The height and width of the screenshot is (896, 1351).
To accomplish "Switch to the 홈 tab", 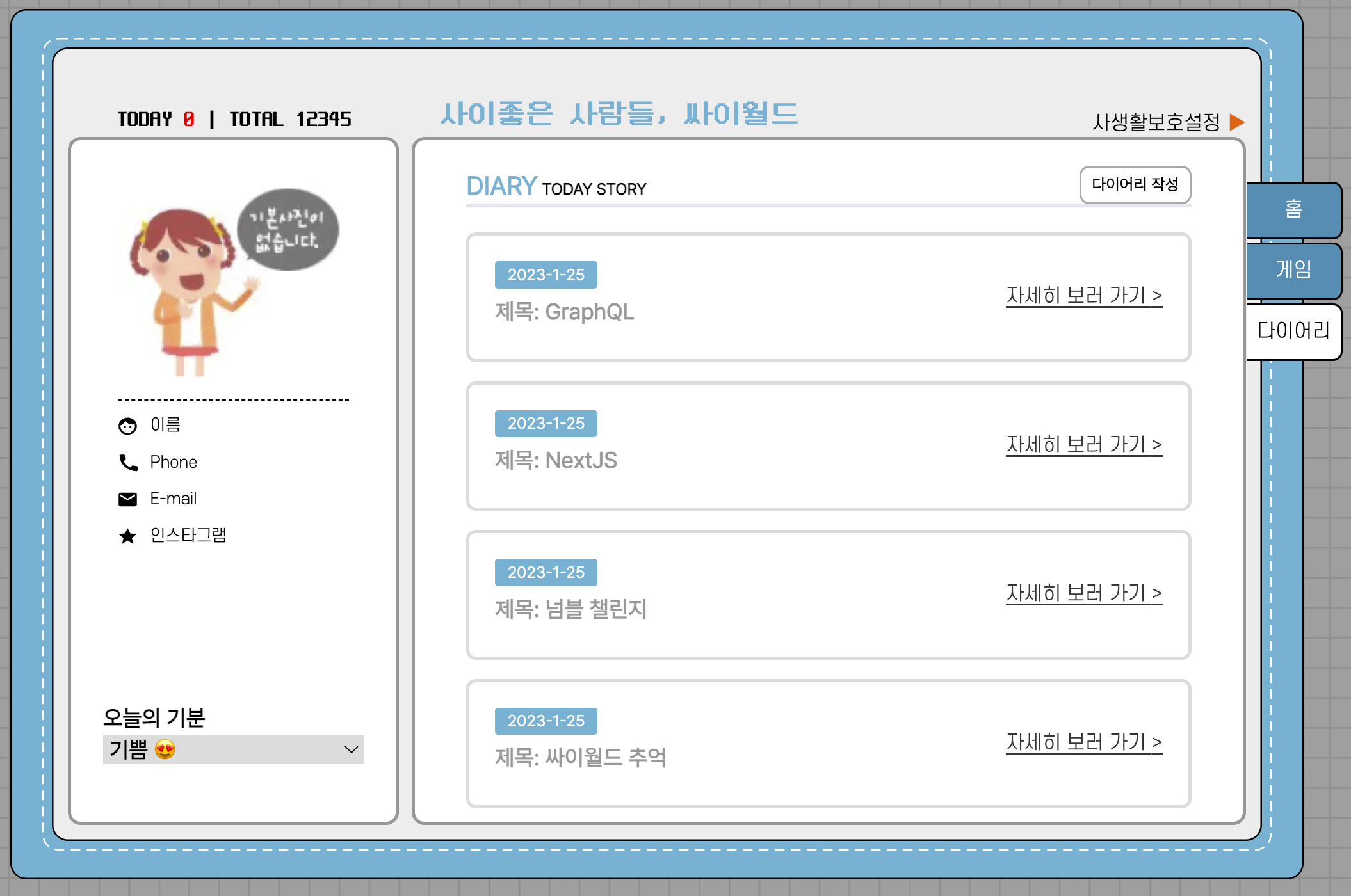I will pyautogui.click(x=1293, y=209).
